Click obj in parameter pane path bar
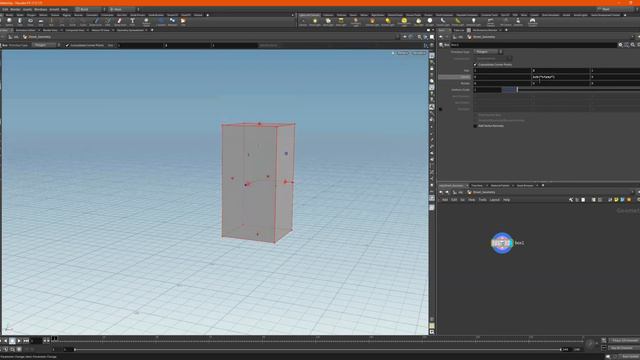This screenshot has width=640, height=360. coord(460,37)
